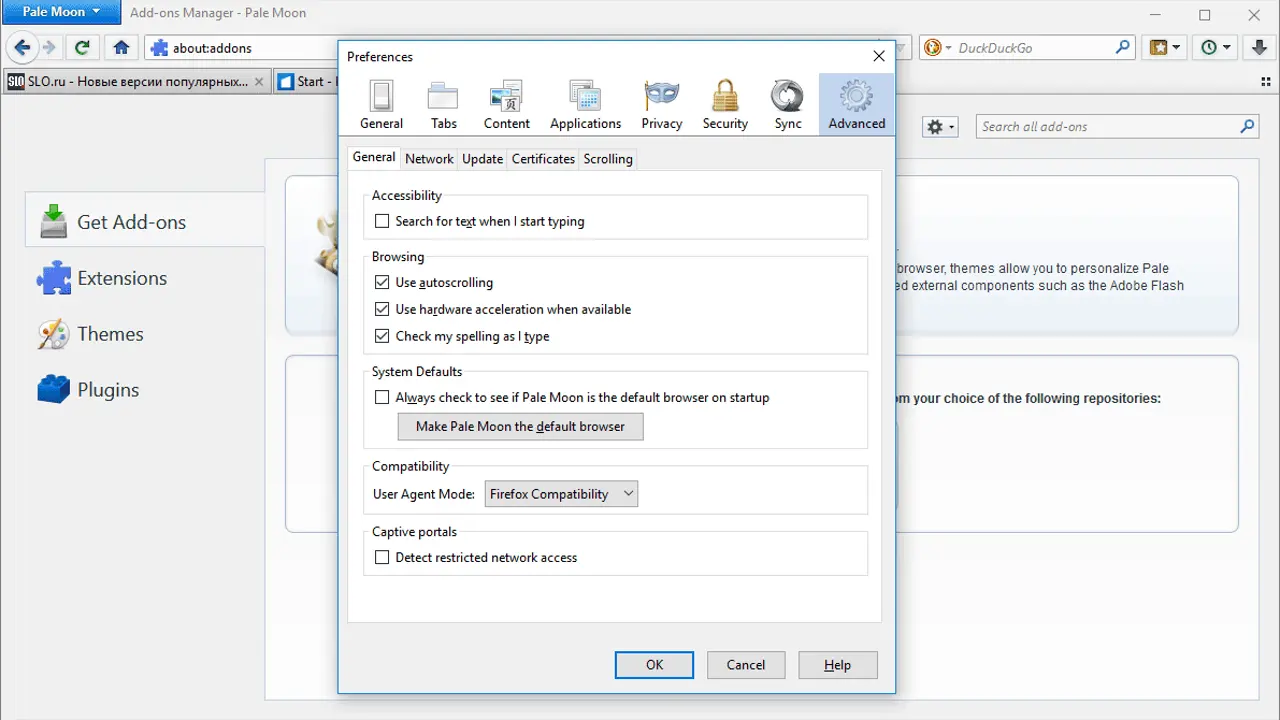Open the Privacy preferences panel
The height and width of the screenshot is (720, 1280).
pos(661,105)
